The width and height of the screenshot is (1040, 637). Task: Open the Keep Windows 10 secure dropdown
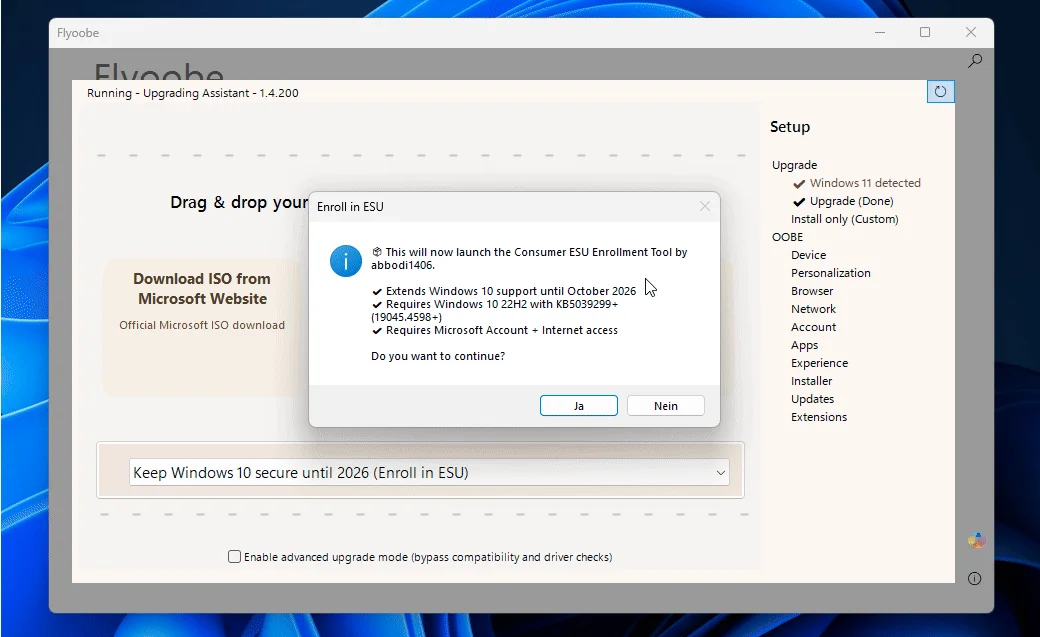pos(429,472)
